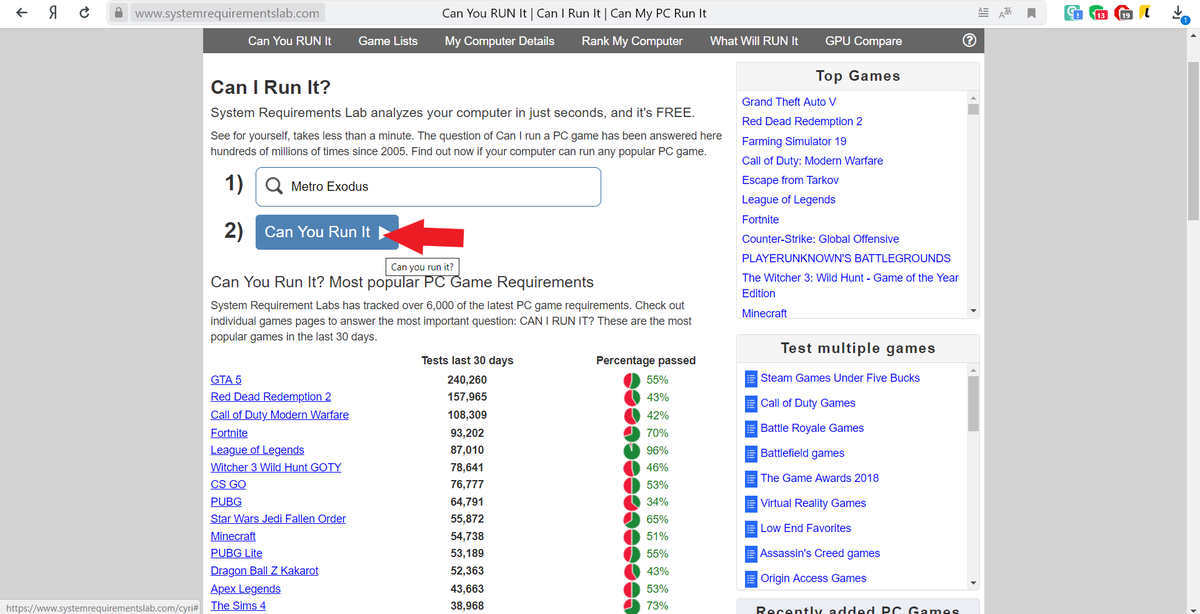Open the Fortnite table link
1200x614 pixels.
tap(229, 433)
